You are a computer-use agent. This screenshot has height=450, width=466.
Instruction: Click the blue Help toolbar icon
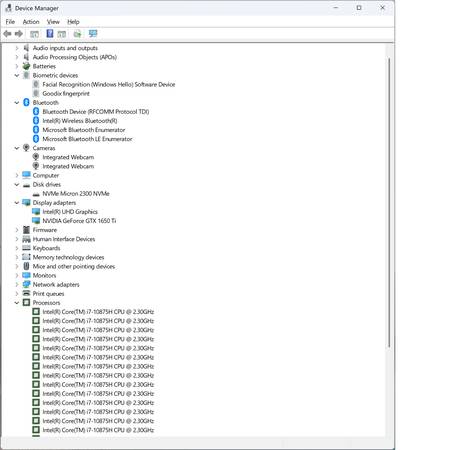[50, 33]
